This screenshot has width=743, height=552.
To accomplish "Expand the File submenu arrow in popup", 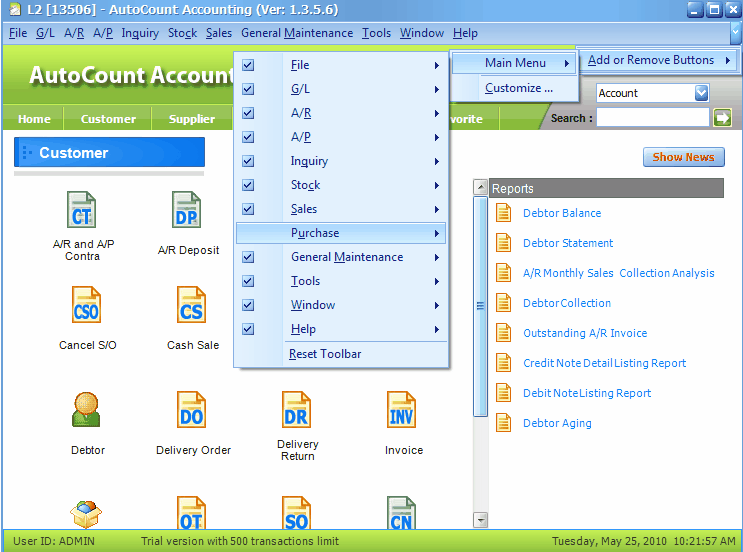I will click(x=437, y=65).
